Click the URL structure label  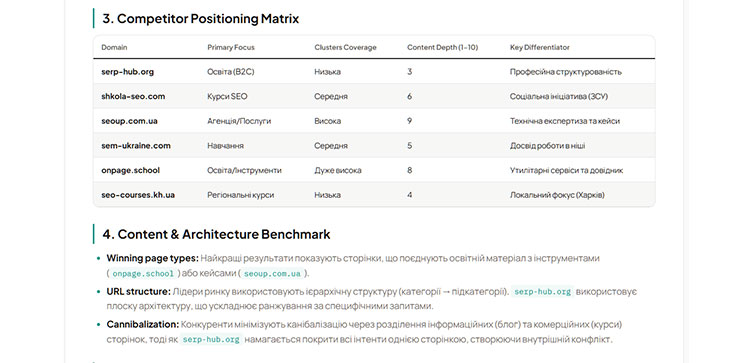pos(139,292)
